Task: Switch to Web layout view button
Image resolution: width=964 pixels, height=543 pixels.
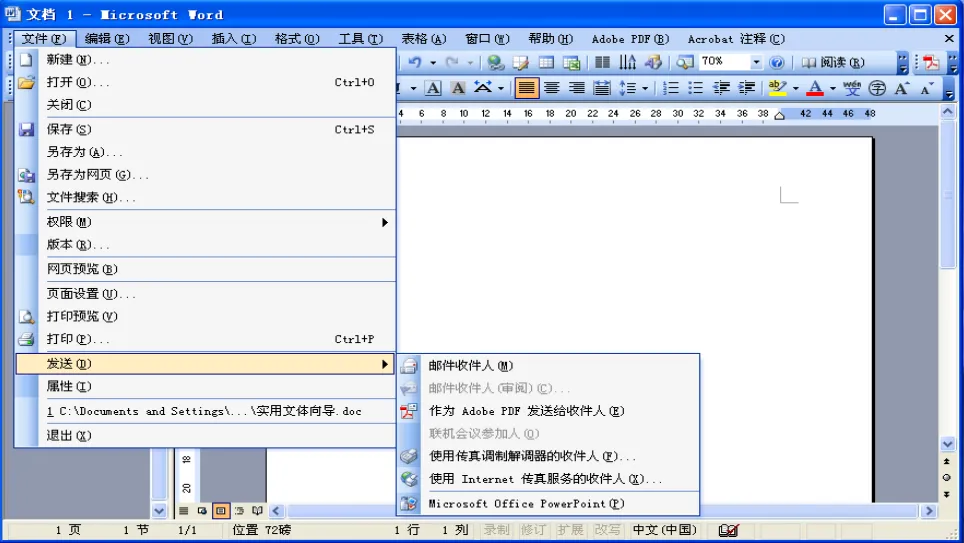Action: pos(202,510)
